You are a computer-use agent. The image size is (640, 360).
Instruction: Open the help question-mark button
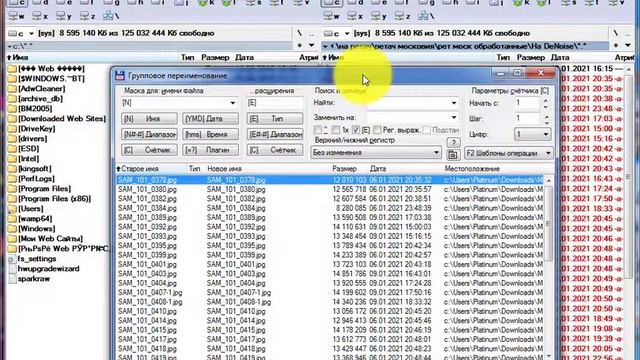point(453,142)
